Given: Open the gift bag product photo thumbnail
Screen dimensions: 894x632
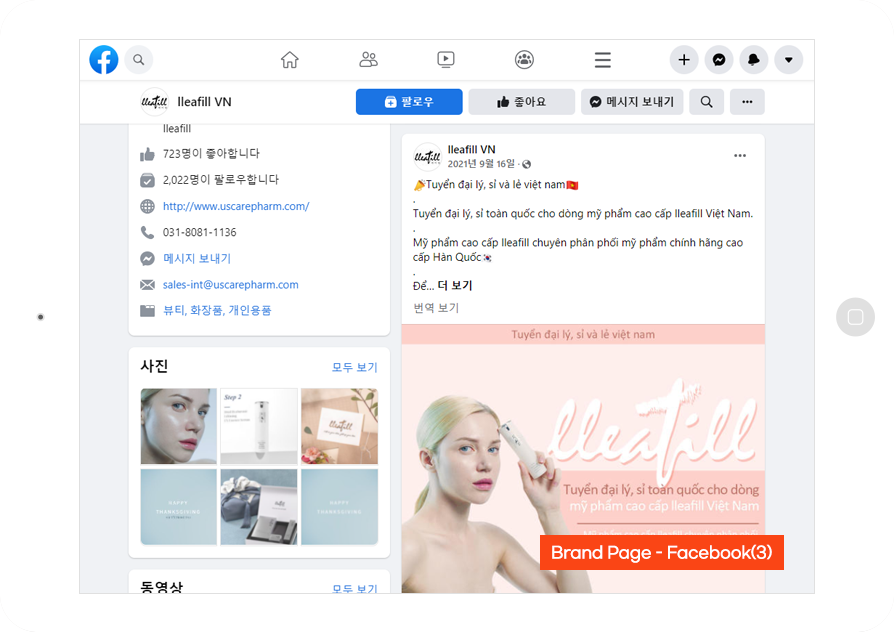Looking at the screenshot, I should (x=259, y=507).
